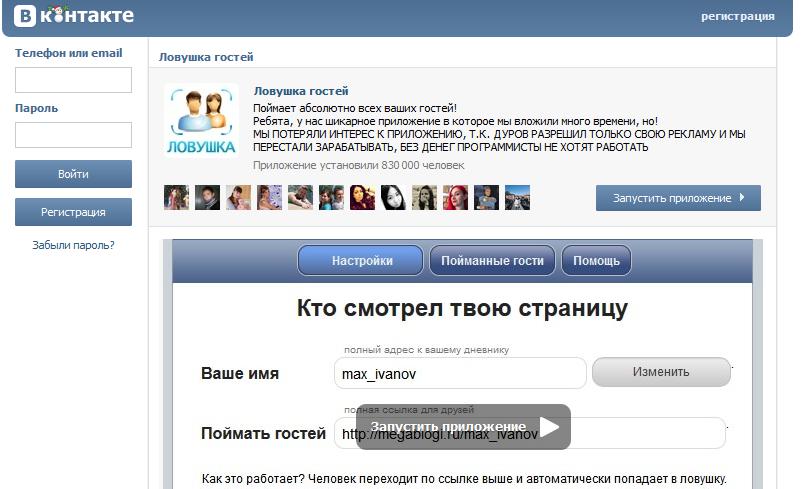Viewport: 805px width, 489px height.
Task: Click the Приложение установили 830 000 человек text
Action: pyautogui.click(x=358, y=165)
